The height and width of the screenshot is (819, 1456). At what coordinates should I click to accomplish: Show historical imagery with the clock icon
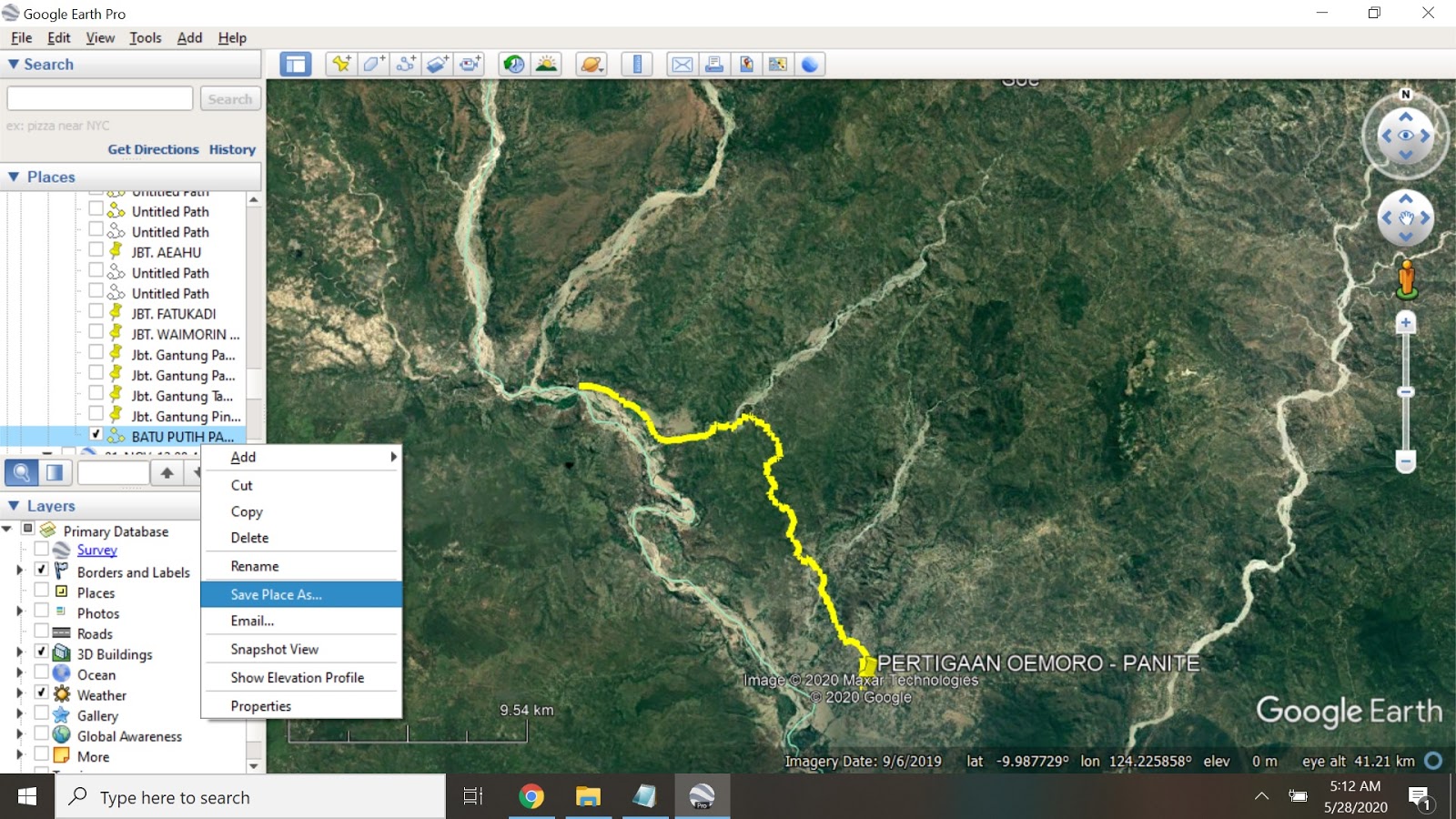[514, 64]
